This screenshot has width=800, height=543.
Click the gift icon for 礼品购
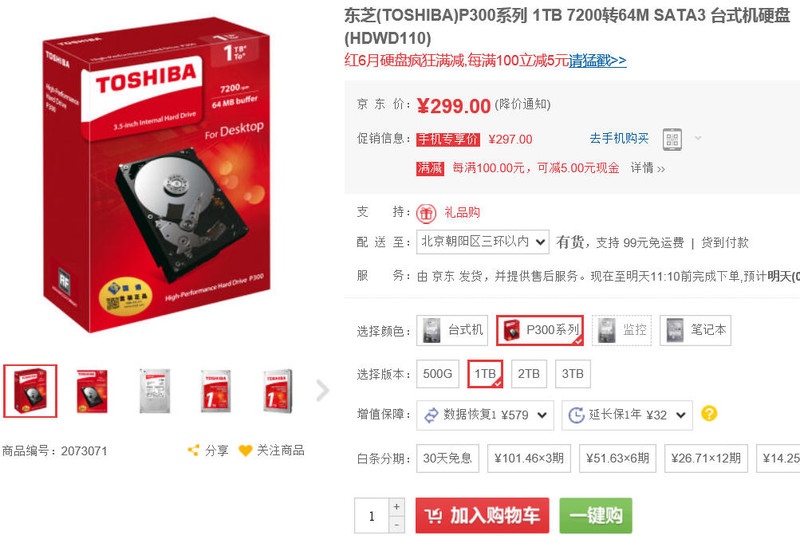tap(426, 213)
